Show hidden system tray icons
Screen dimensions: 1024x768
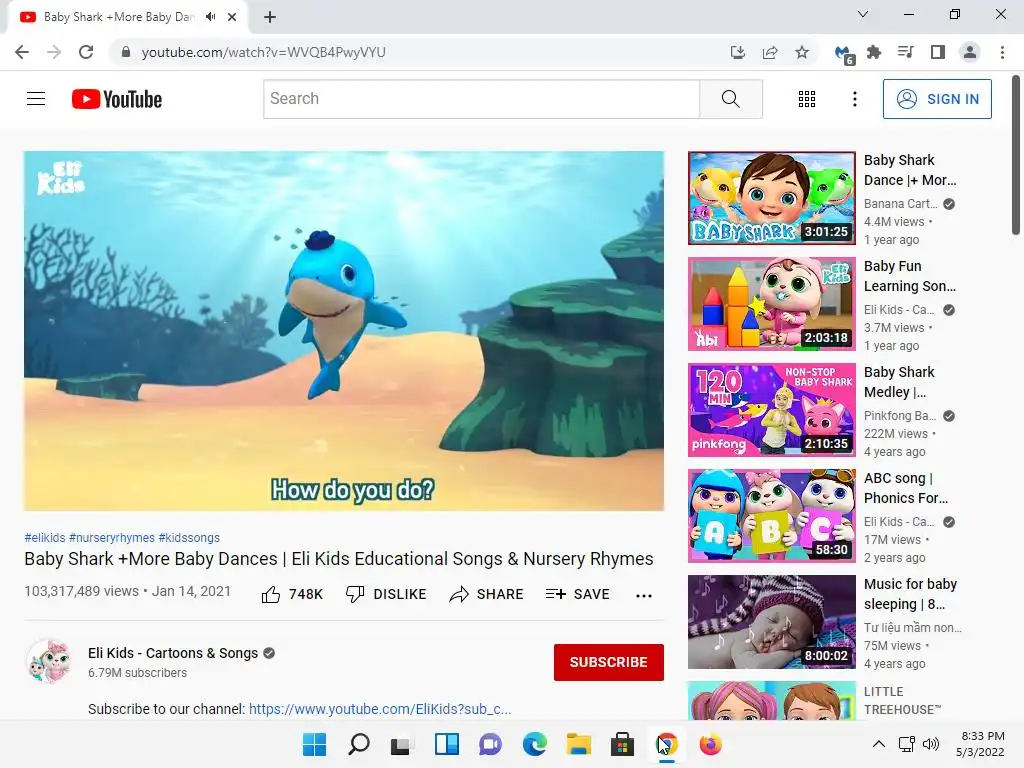879,743
